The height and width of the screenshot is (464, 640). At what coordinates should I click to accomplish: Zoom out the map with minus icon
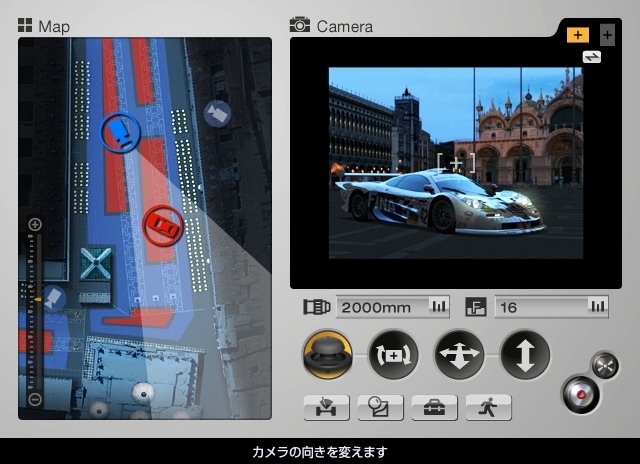click(35, 399)
